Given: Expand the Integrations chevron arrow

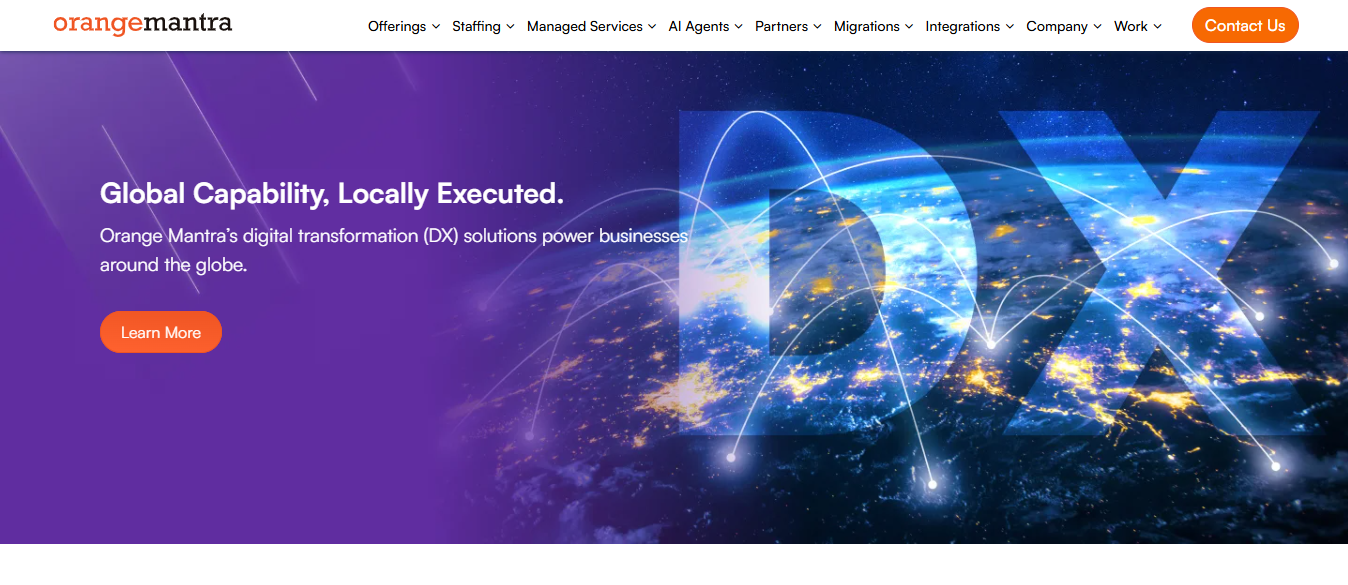Looking at the screenshot, I should [x=1010, y=27].
